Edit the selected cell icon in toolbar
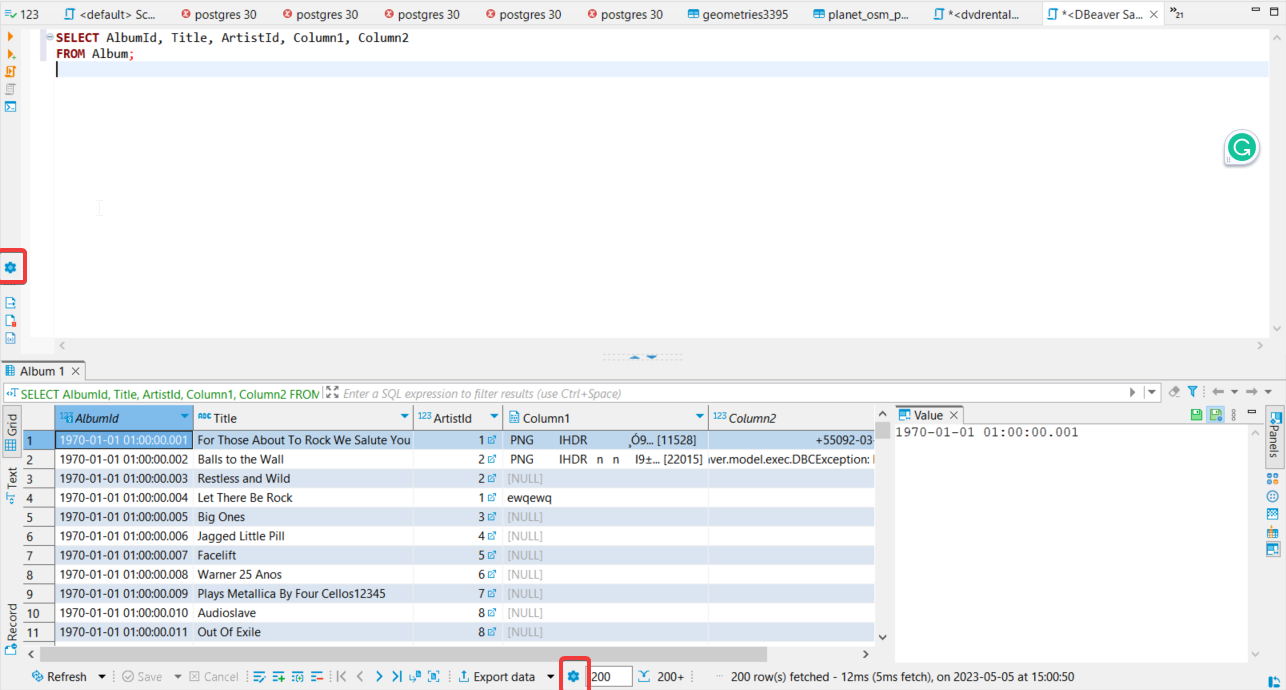The width and height of the screenshot is (1286, 690). 258,677
